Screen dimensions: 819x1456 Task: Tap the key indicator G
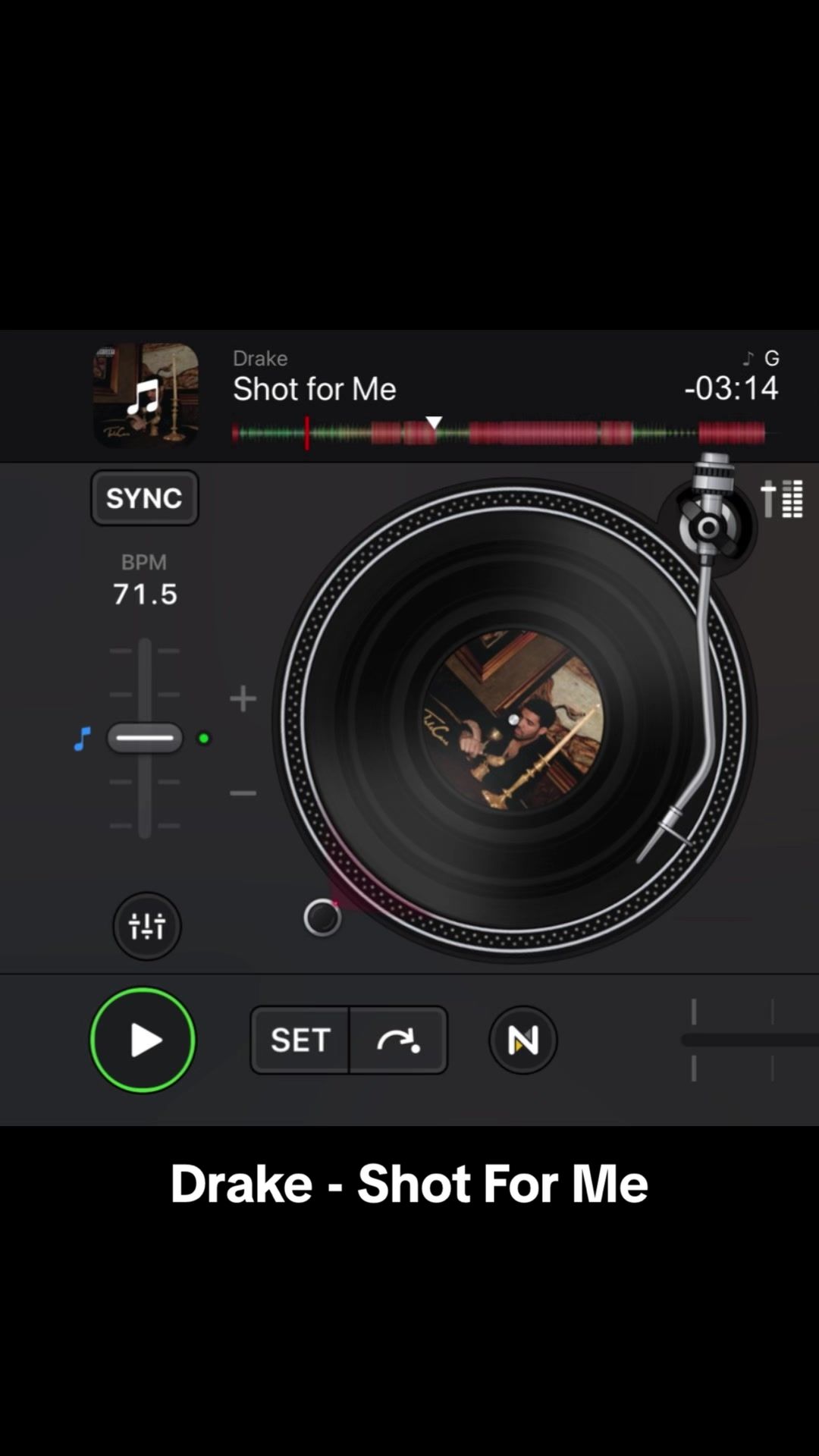pos(772,358)
